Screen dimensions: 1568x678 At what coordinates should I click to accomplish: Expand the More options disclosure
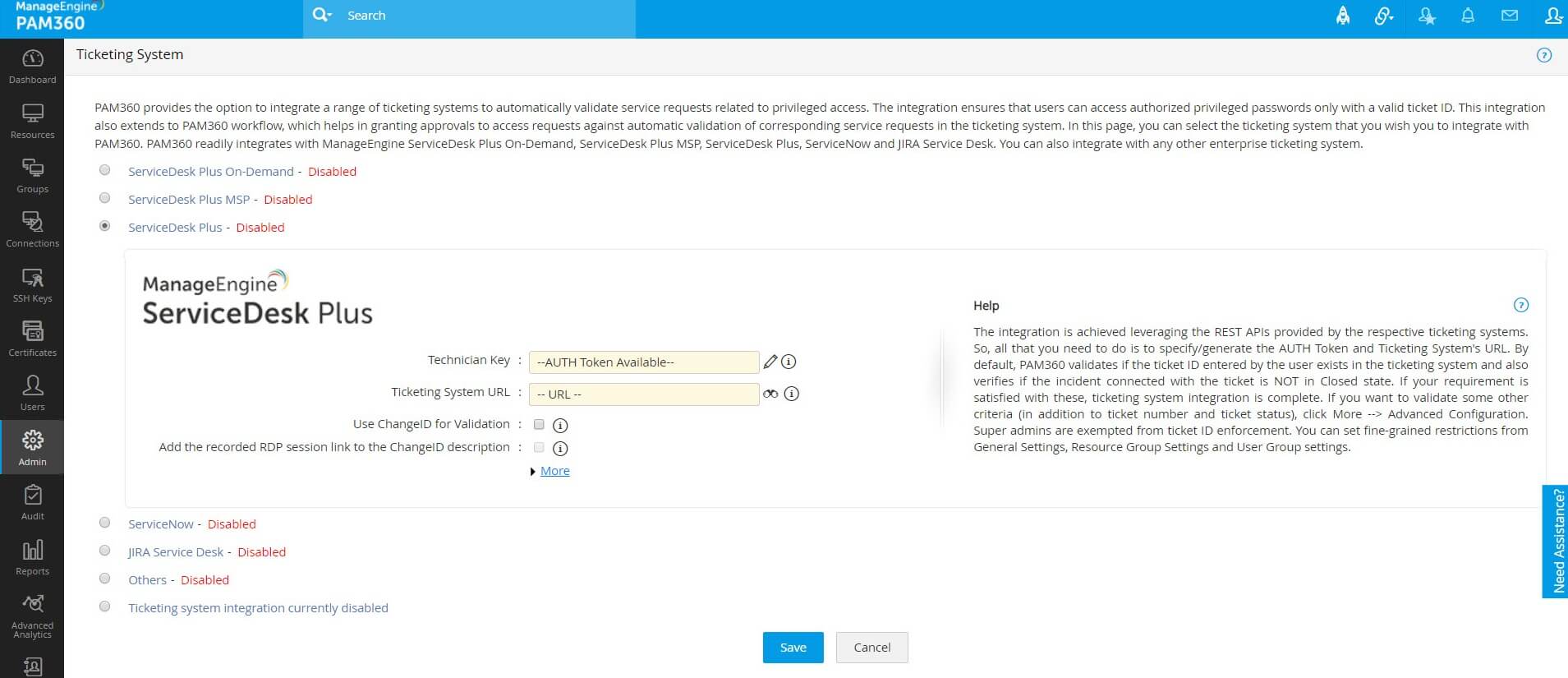[x=554, y=471]
